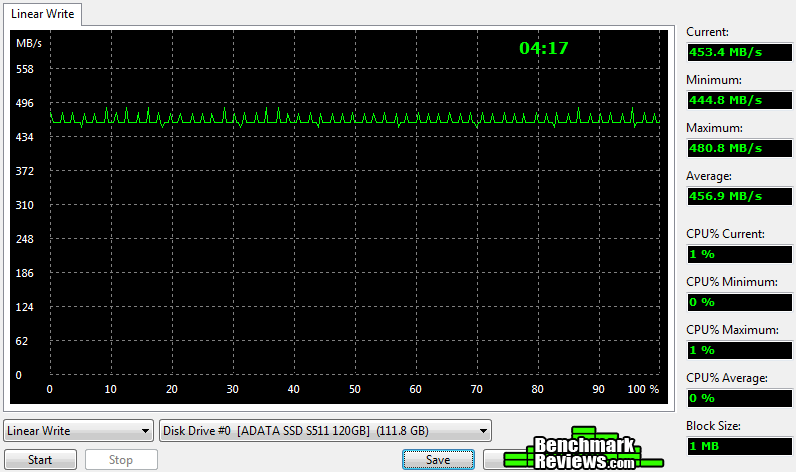This screenshot has width=796, height=472.
Task: Click the MB/s unit label on the graph
Action: click(x=28, y=44)
